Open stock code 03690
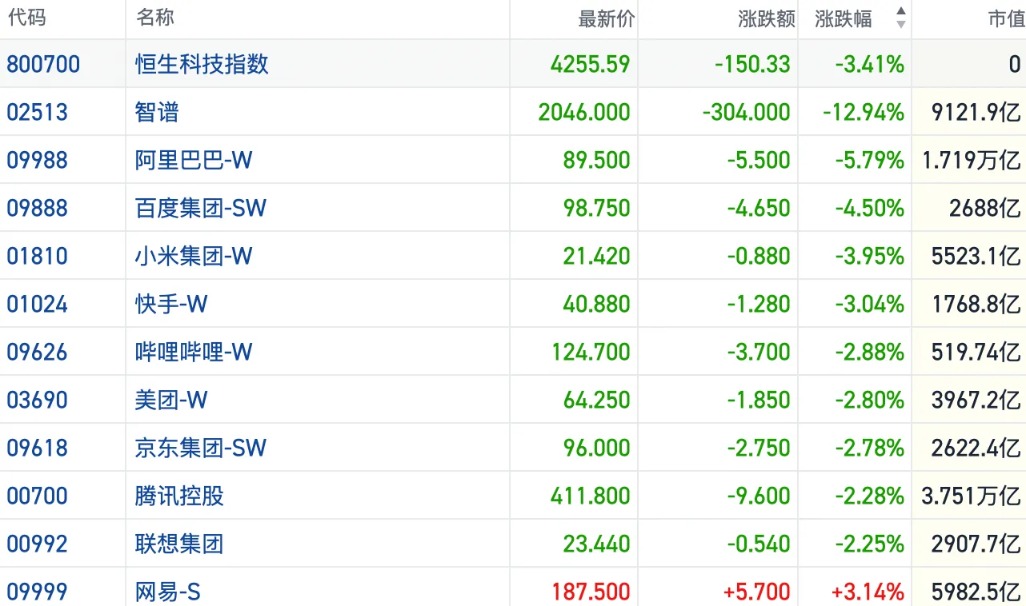1026x606 pixels. [37, 400]
